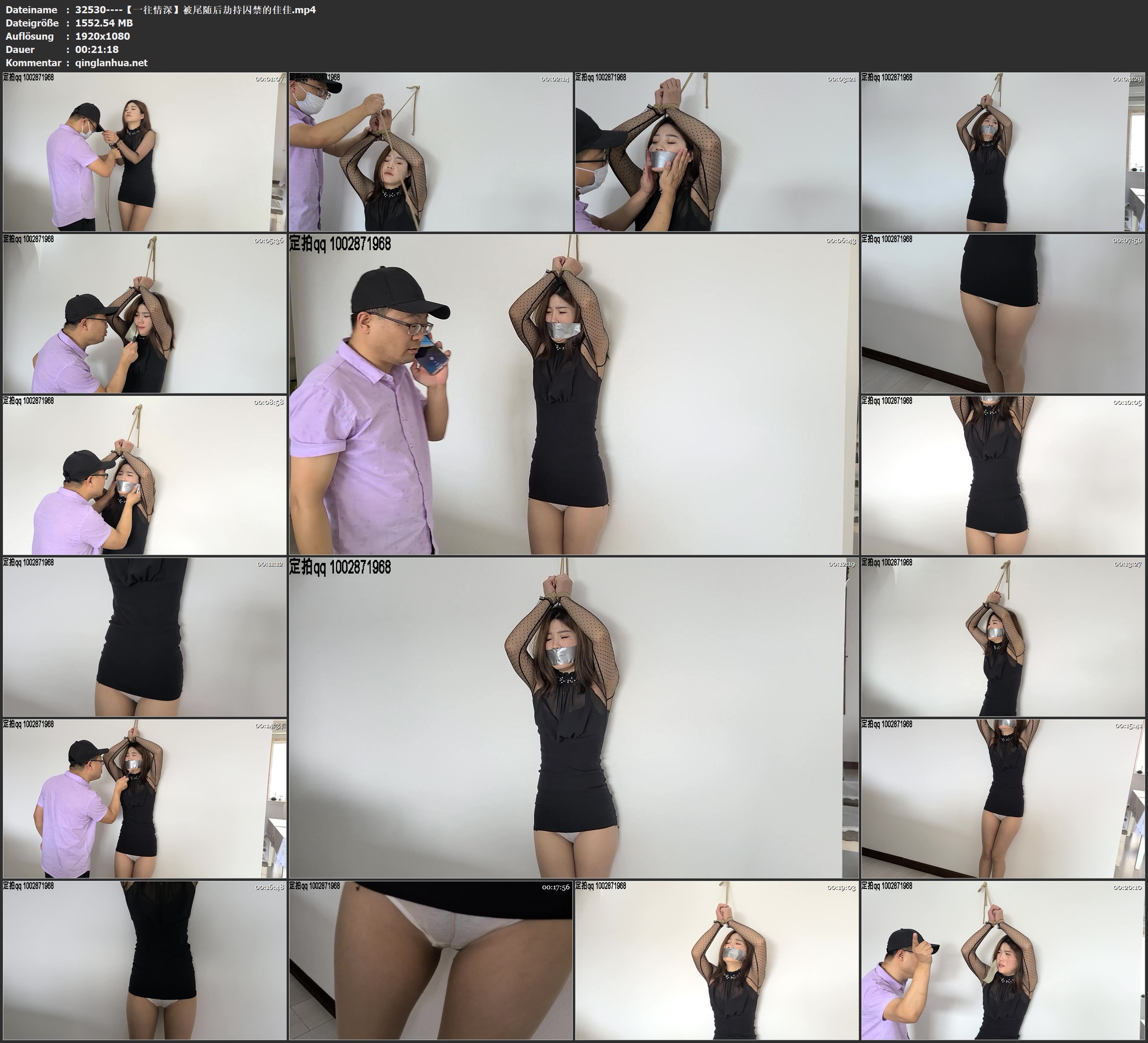Click the thumbnail timestamped 00:10:05
Image resolution: width=1148 pixels, height=1043 pixels.
1003,475
